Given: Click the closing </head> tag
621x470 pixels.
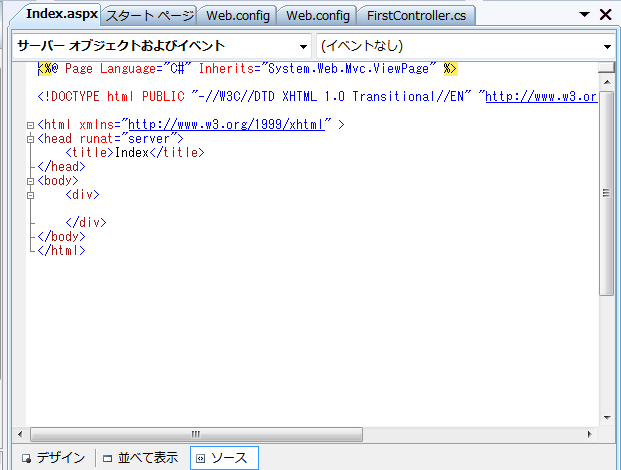Looking at the screenshot, I should (x=61, y=167).
